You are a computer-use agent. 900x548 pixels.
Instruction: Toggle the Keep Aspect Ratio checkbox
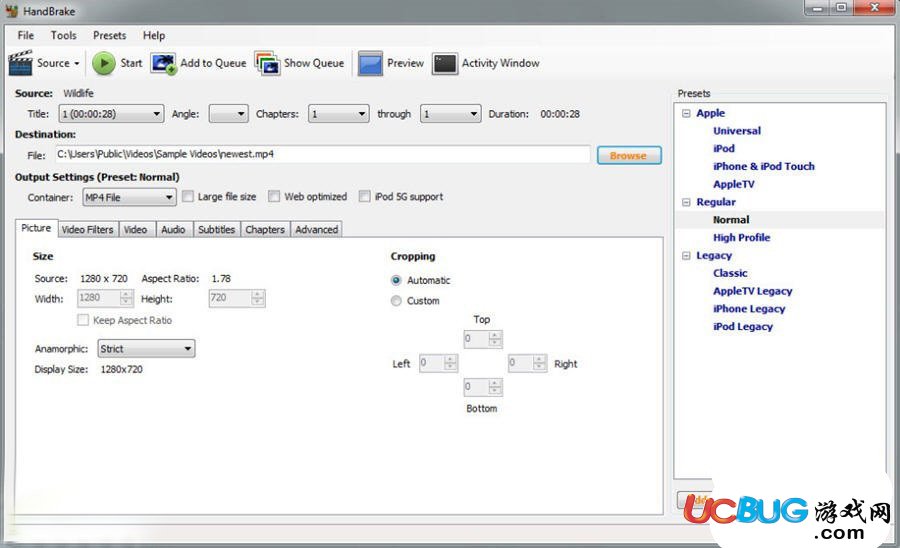(x=83, y=320)
